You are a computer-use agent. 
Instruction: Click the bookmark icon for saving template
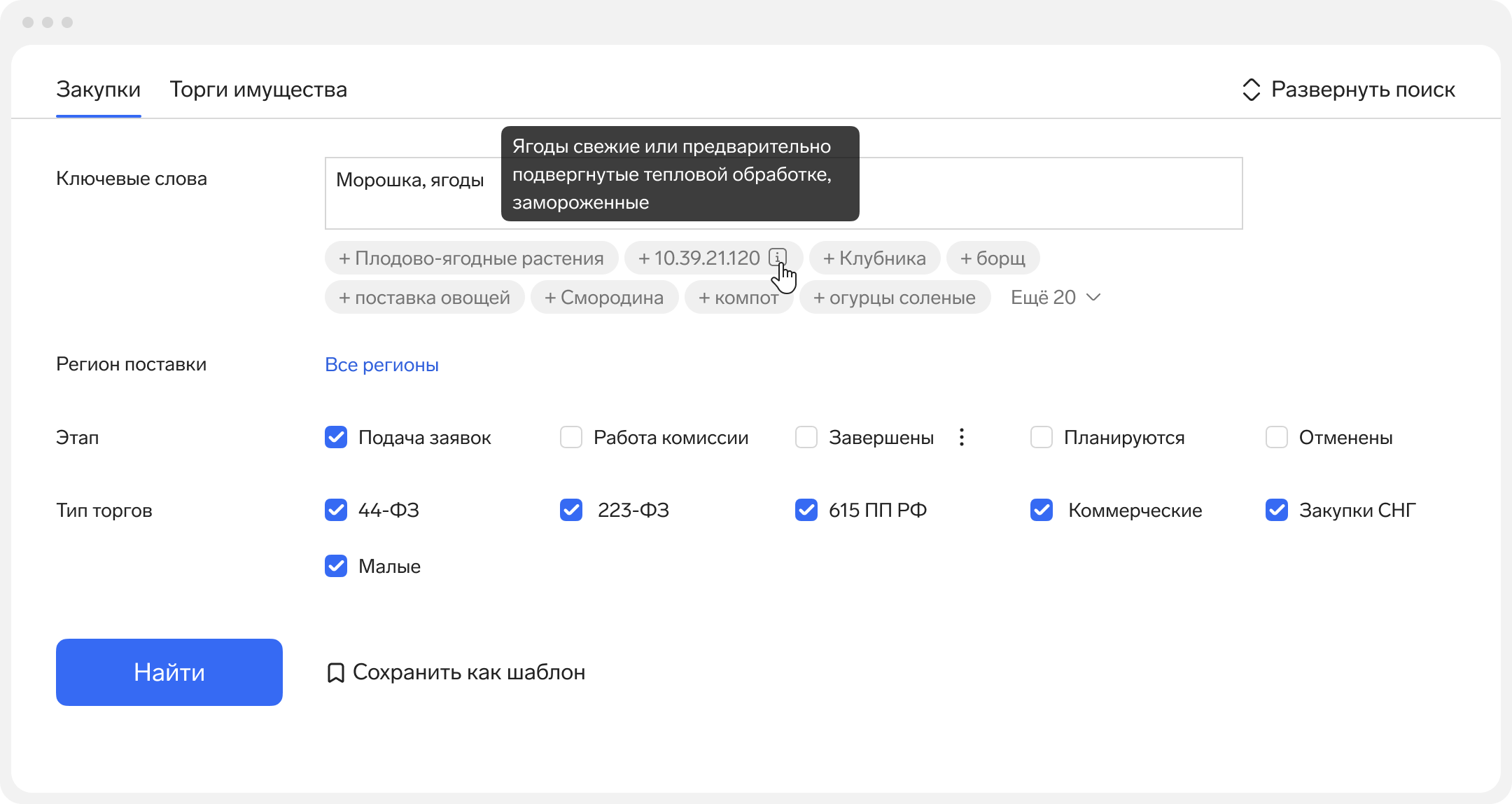click(x=335, y=673)
